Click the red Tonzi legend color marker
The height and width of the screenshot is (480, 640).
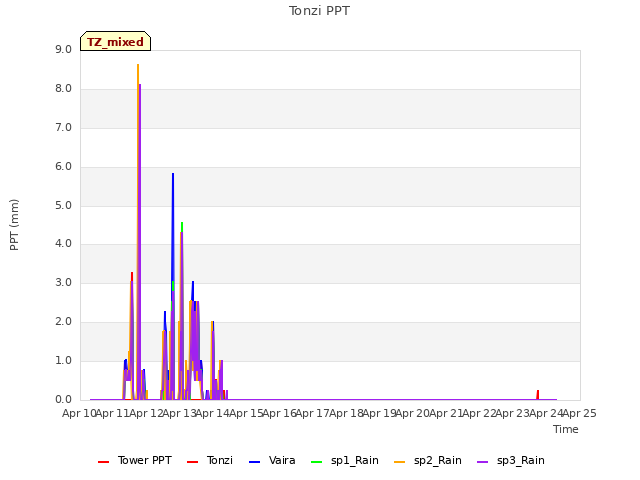coord(192,462)
